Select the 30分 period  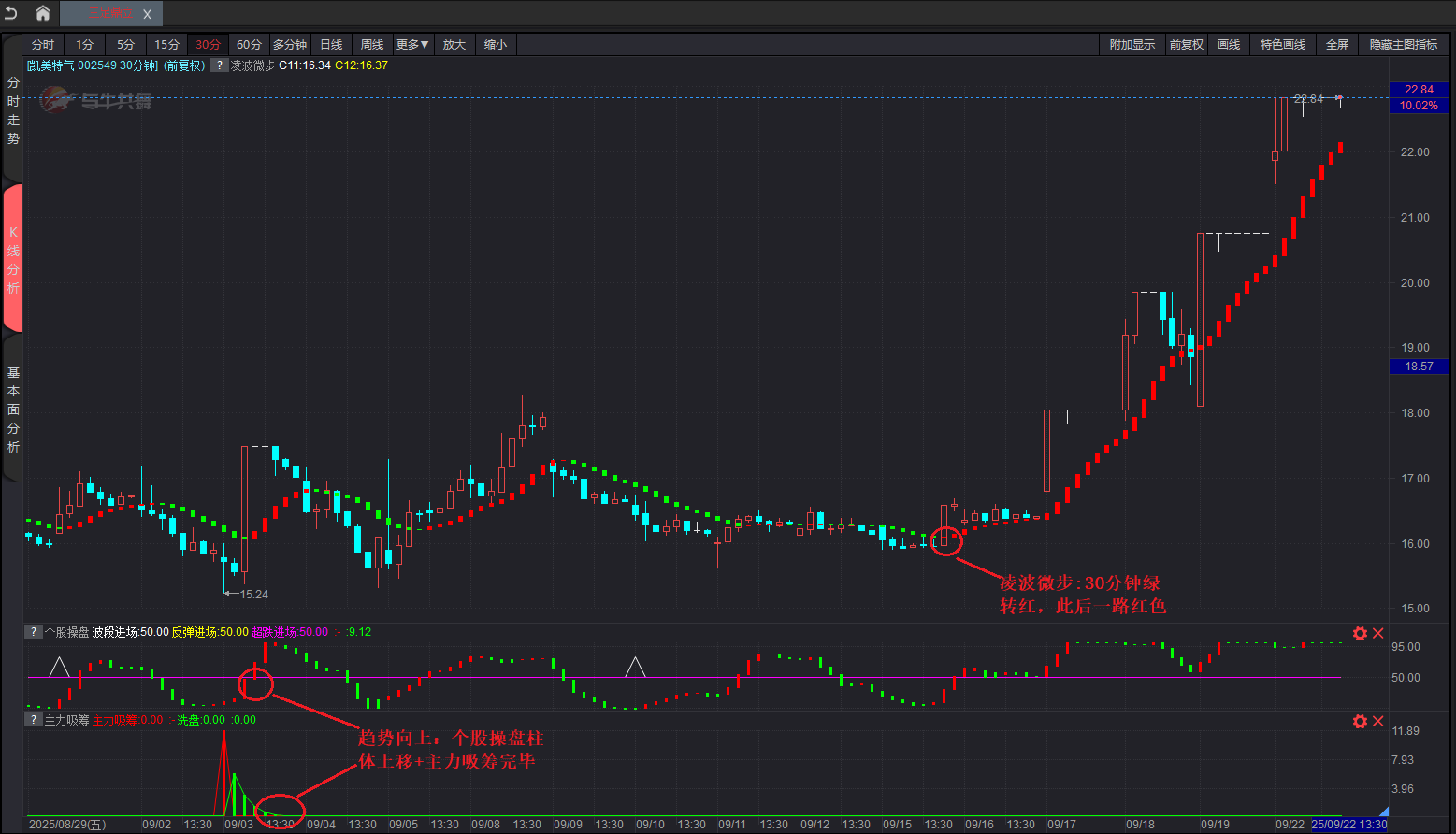209,45
